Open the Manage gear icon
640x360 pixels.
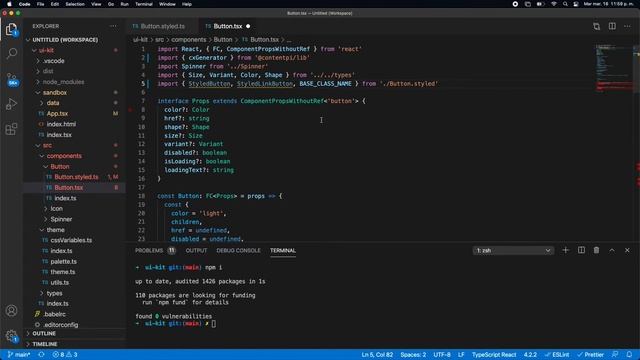click(11, 336)
